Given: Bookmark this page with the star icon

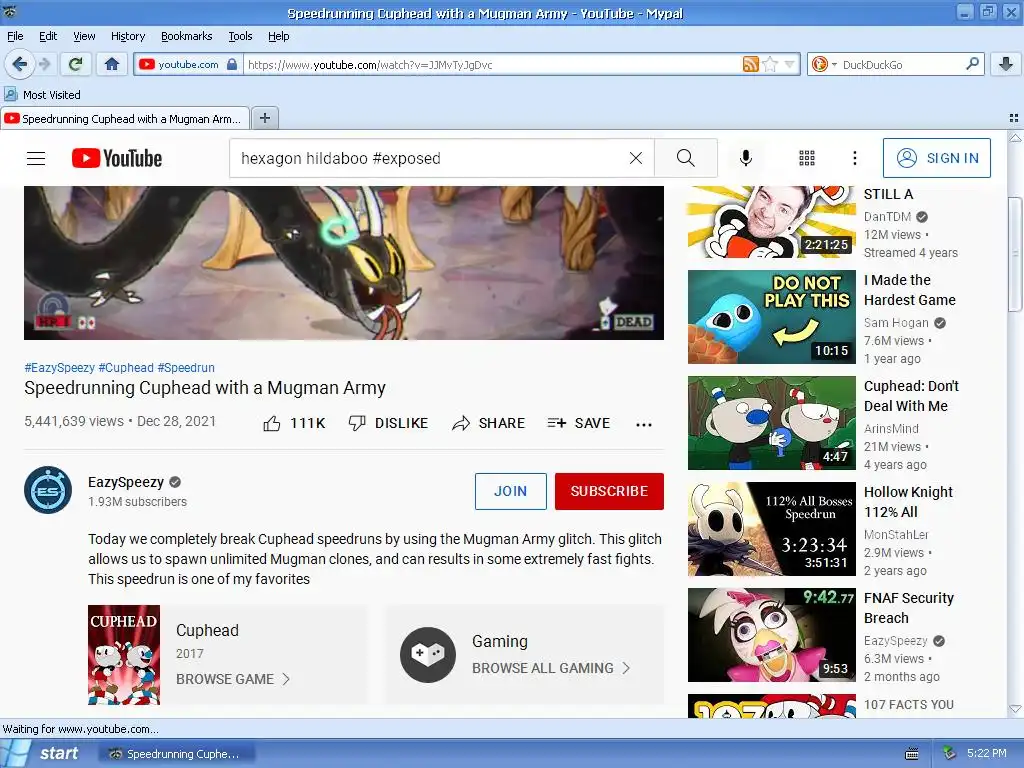Looking at the screenshot, I should (x=770, y=64).
